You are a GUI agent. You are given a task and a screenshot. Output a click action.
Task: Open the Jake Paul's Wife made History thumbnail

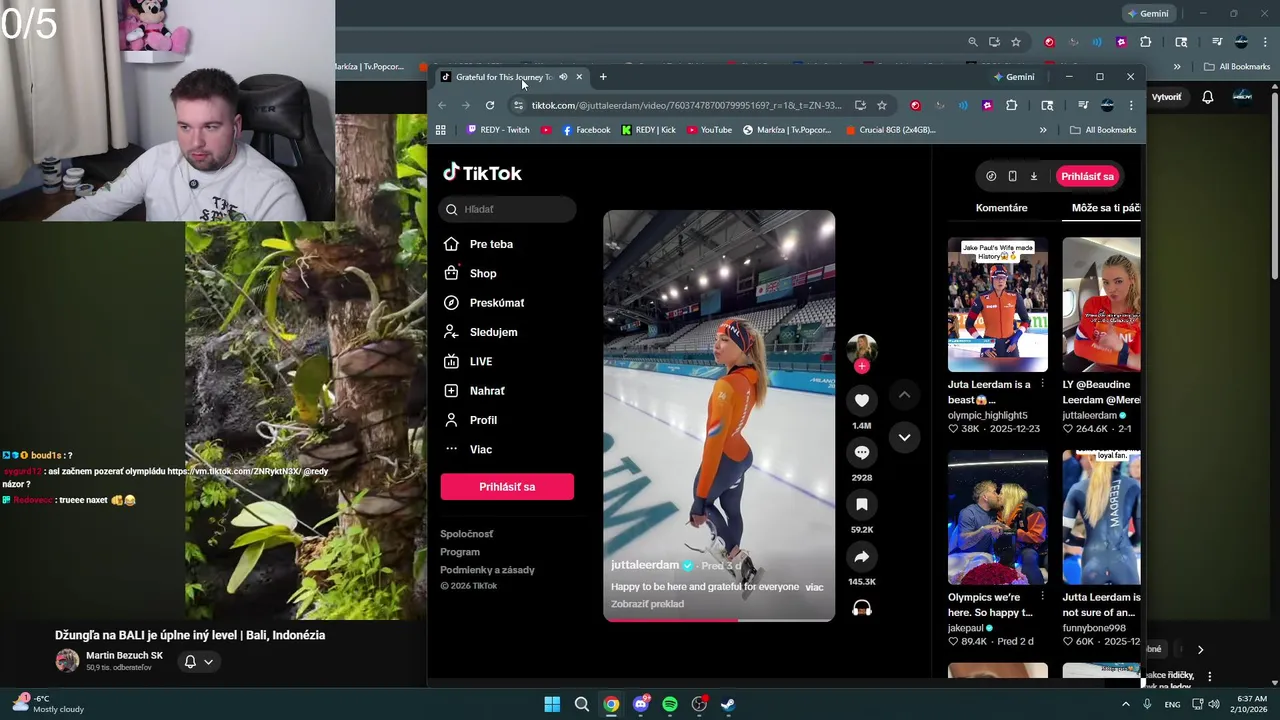pos(998,304)
